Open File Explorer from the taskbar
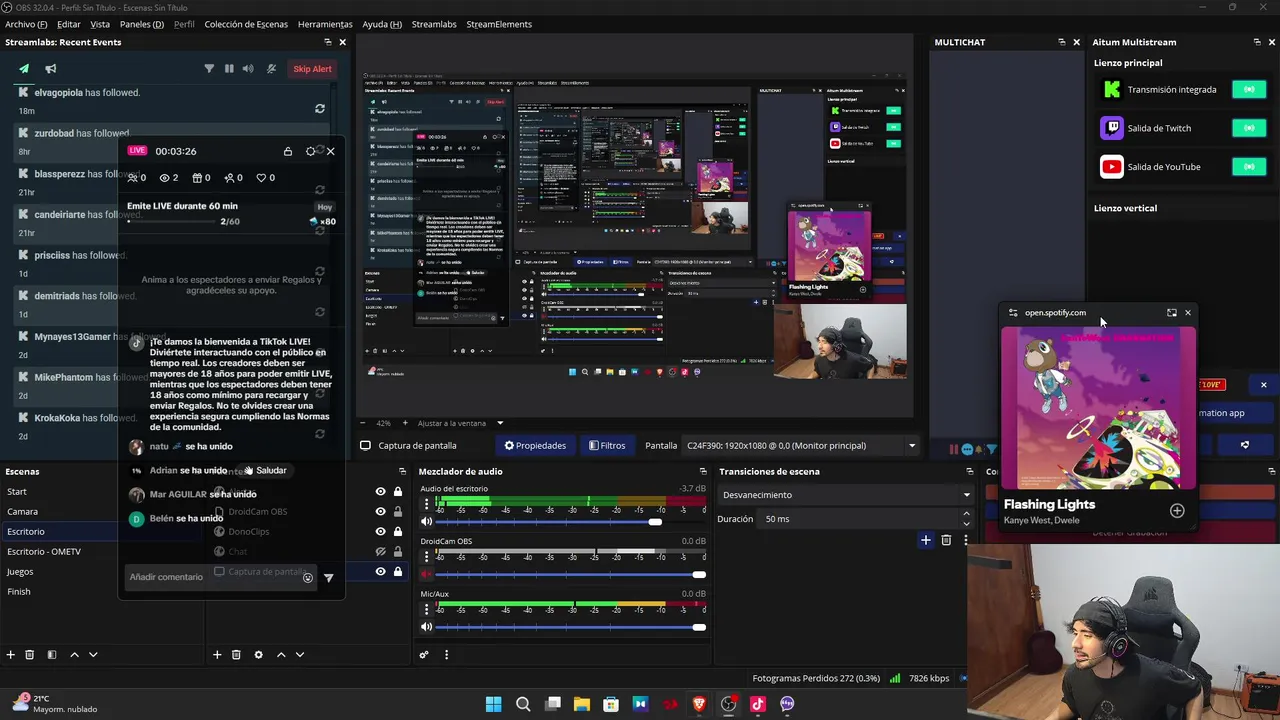 tap(581, 704)
